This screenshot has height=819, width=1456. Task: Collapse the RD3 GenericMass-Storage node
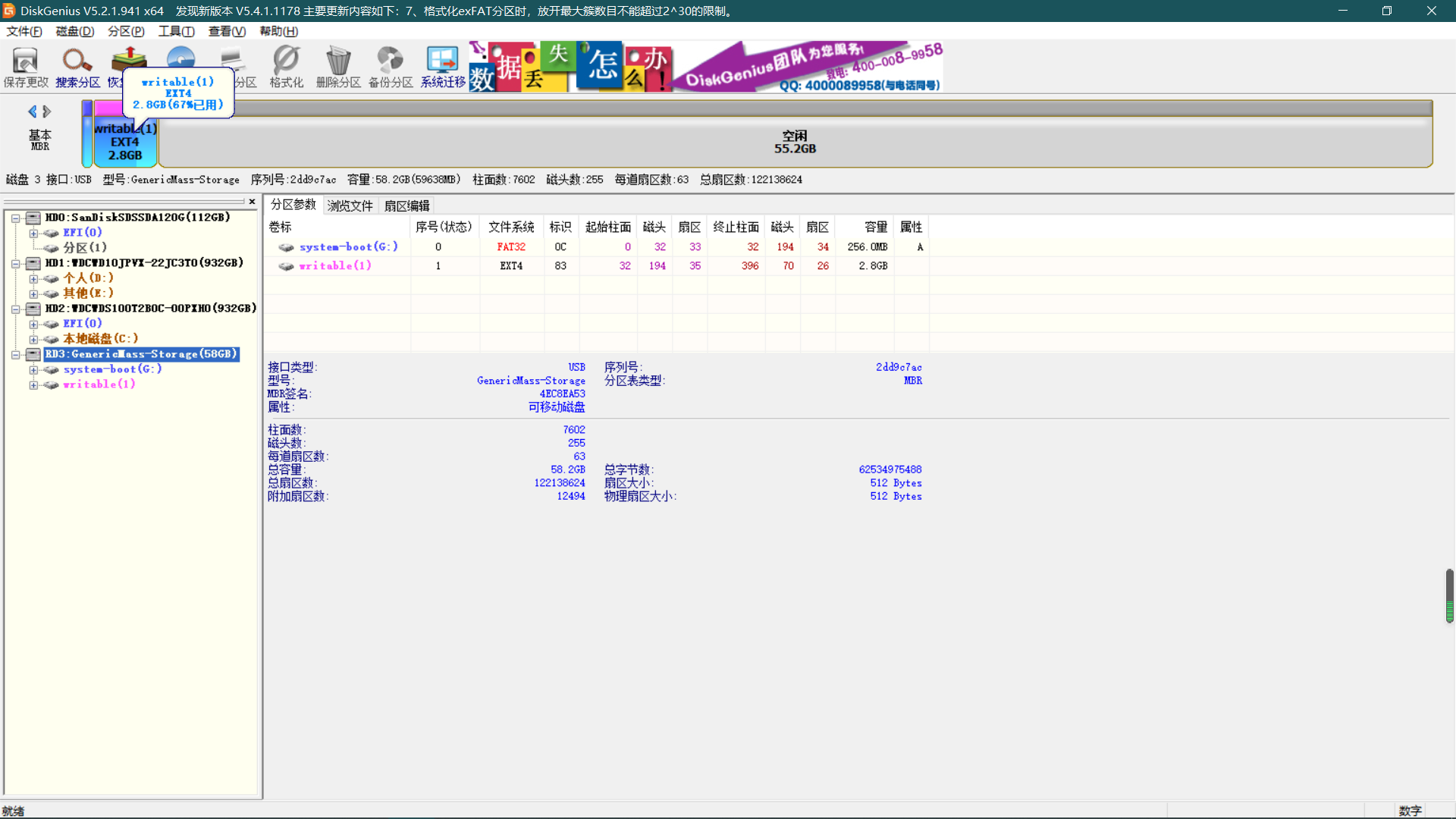[x=15, y=355]
